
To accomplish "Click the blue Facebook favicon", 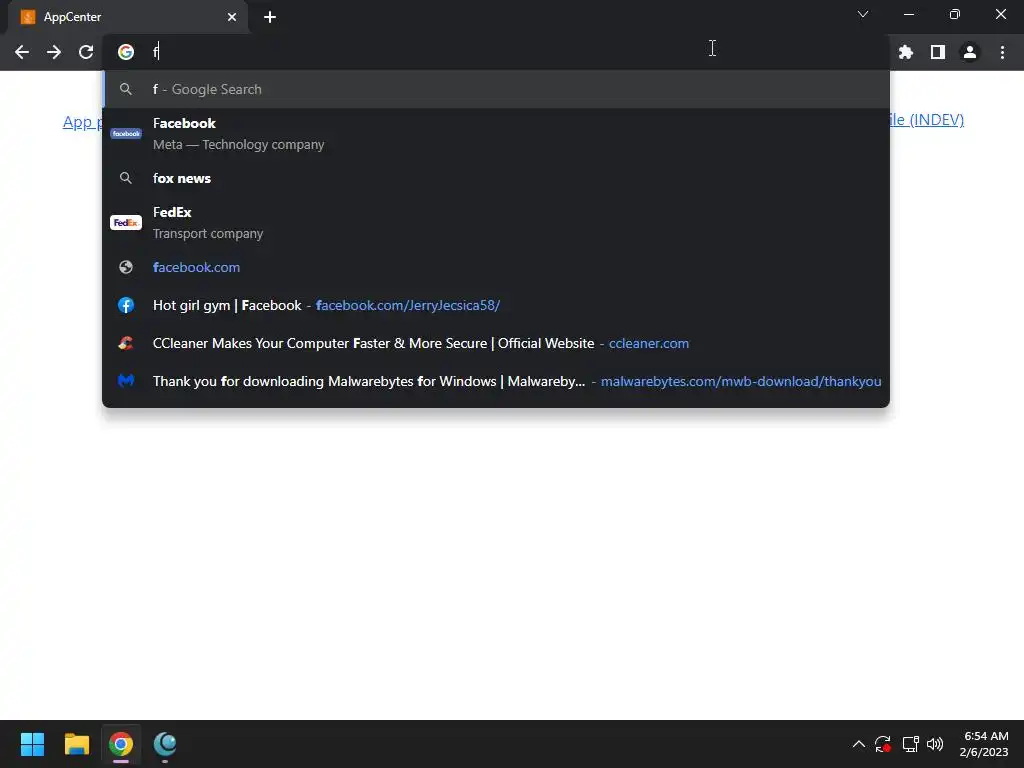I will (126, 305).
